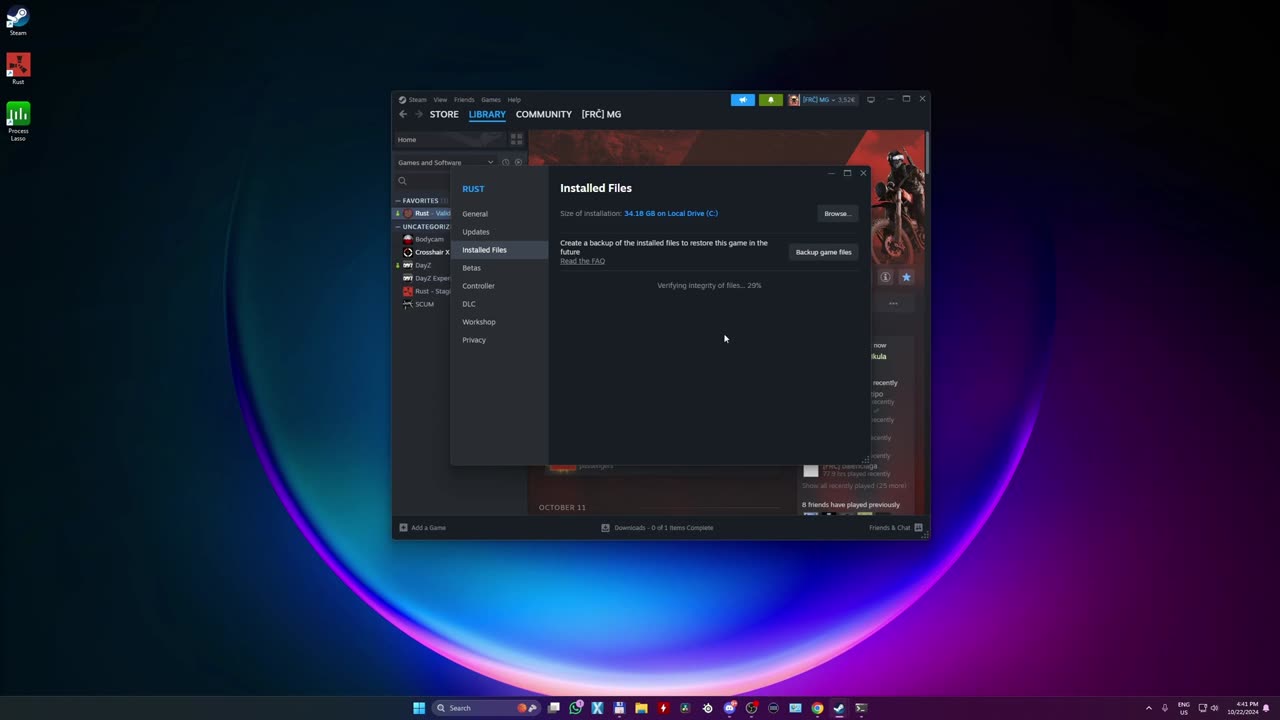This screenshot has width=1280, height=720.
Task: Open the three-dots more options button
Action: click(893, 303)
